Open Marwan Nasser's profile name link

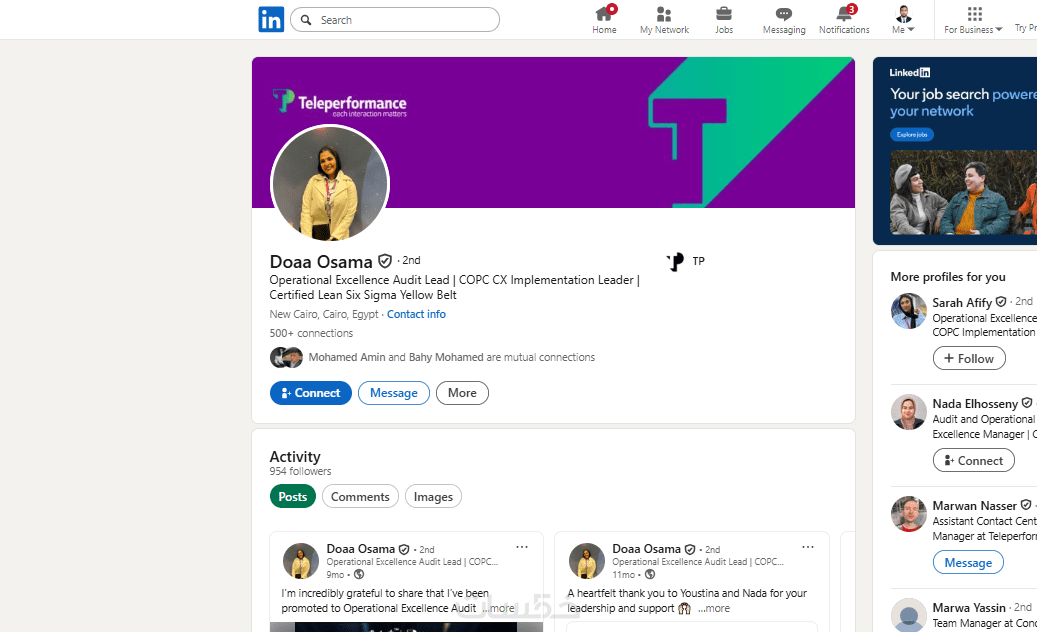974,506
